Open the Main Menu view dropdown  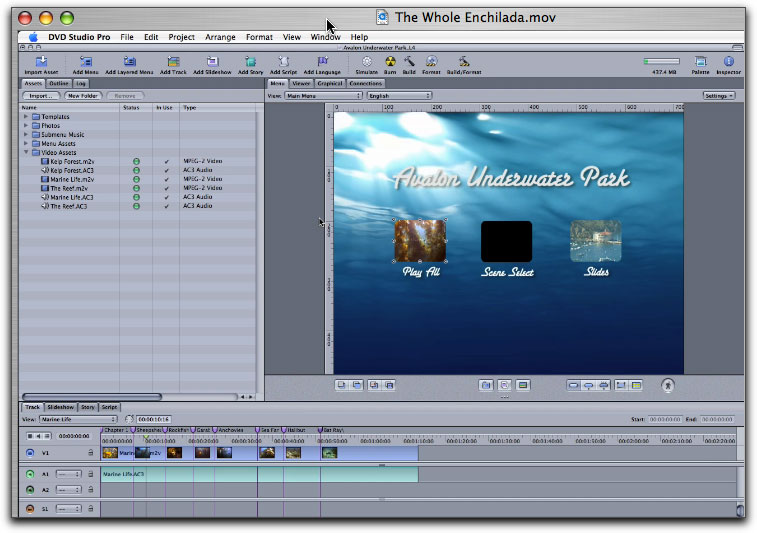point(323,96)
